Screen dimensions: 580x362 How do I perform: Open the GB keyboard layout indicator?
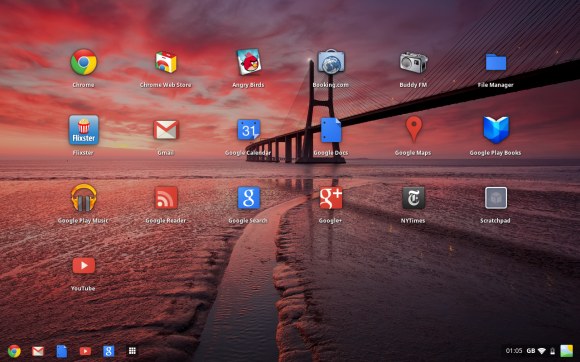(x=531, y=351)
